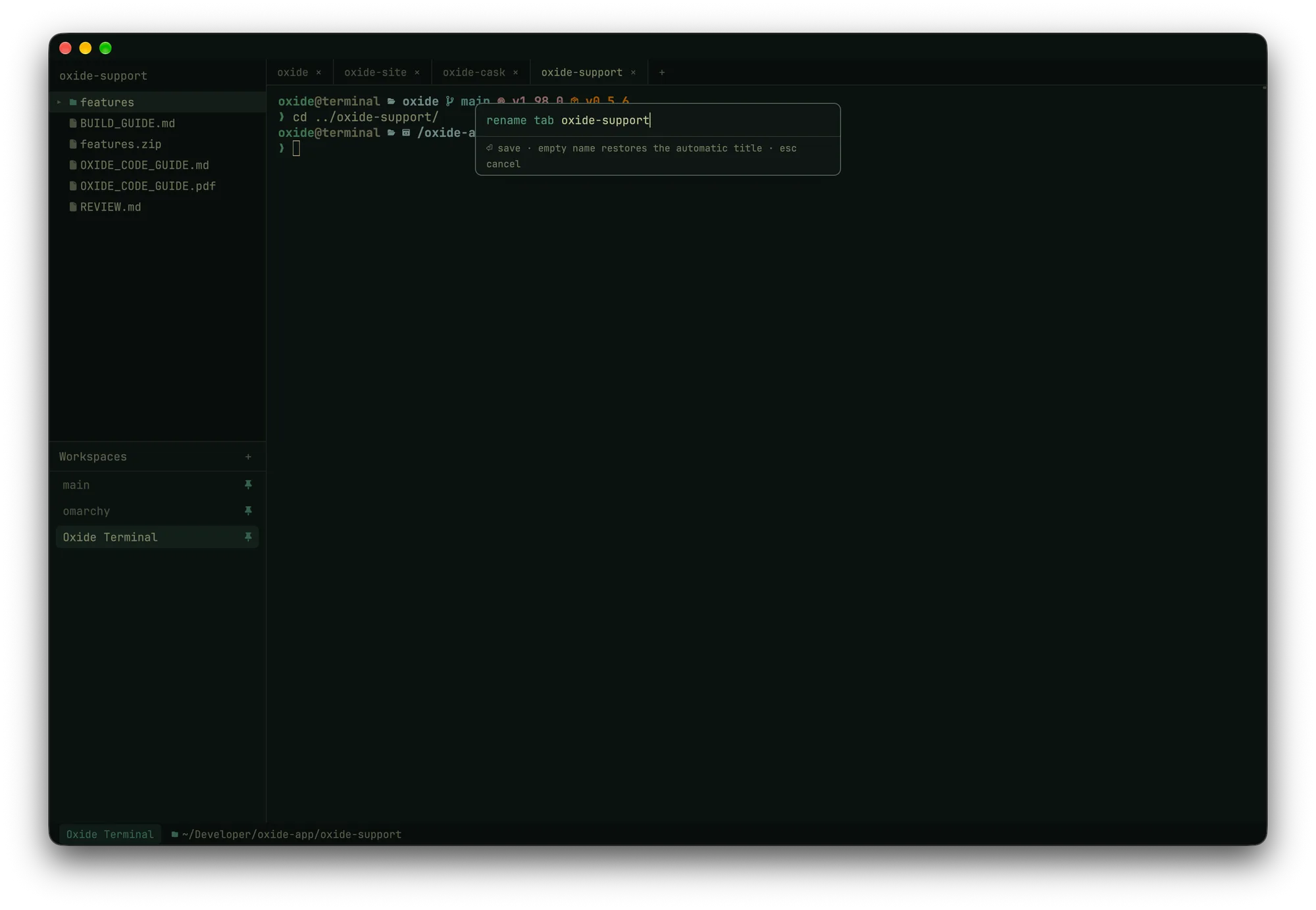
Task: Select the oxide-support tab
Action: coord(582,72)
